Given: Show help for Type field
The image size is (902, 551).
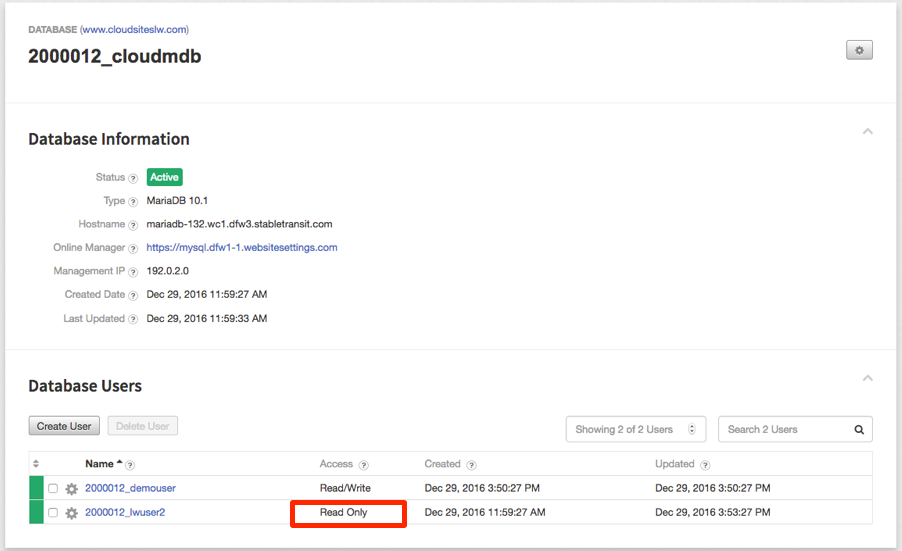Looking at the screenshot, I should 133,202.
